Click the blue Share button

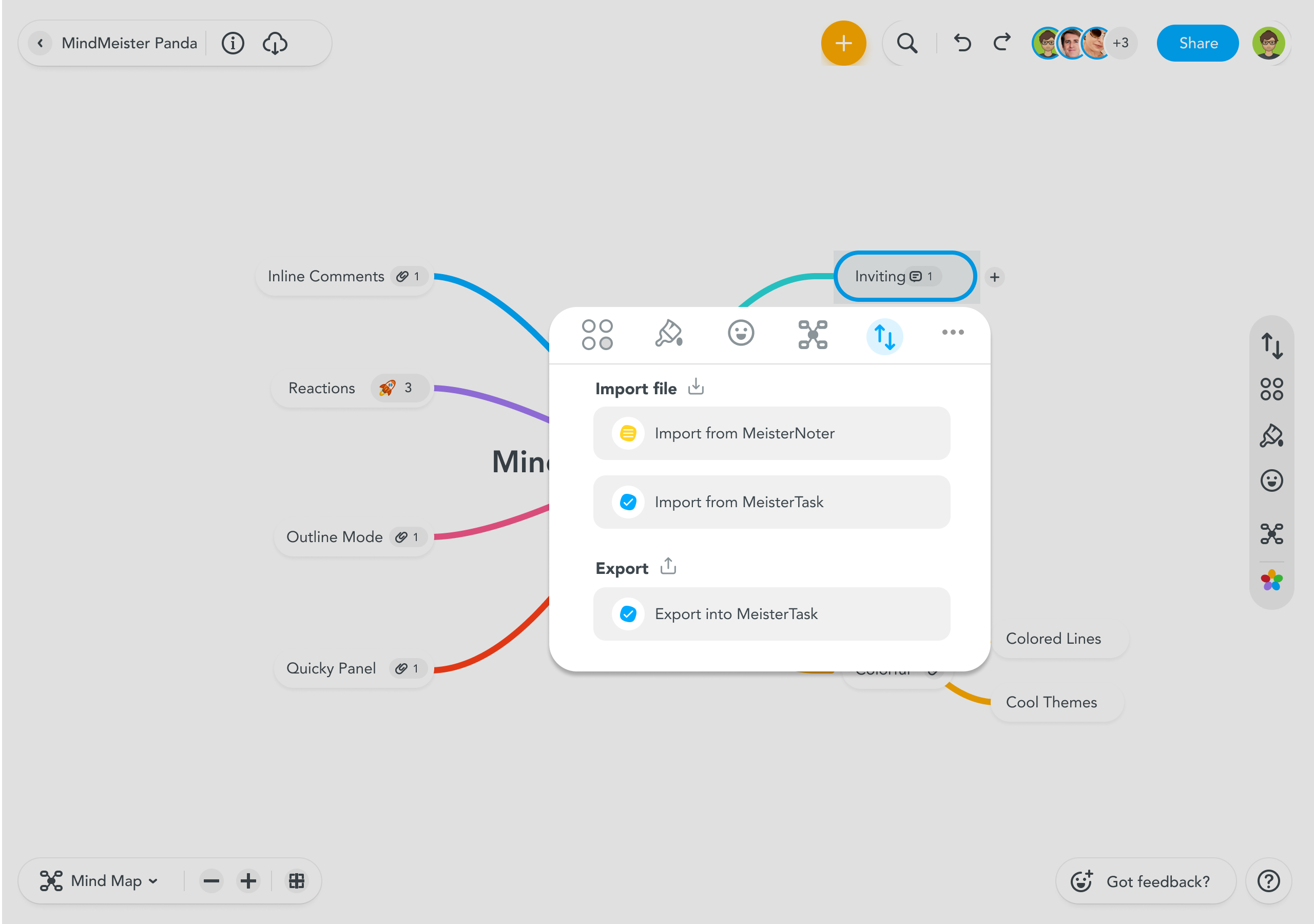[x=1197, y=44]
